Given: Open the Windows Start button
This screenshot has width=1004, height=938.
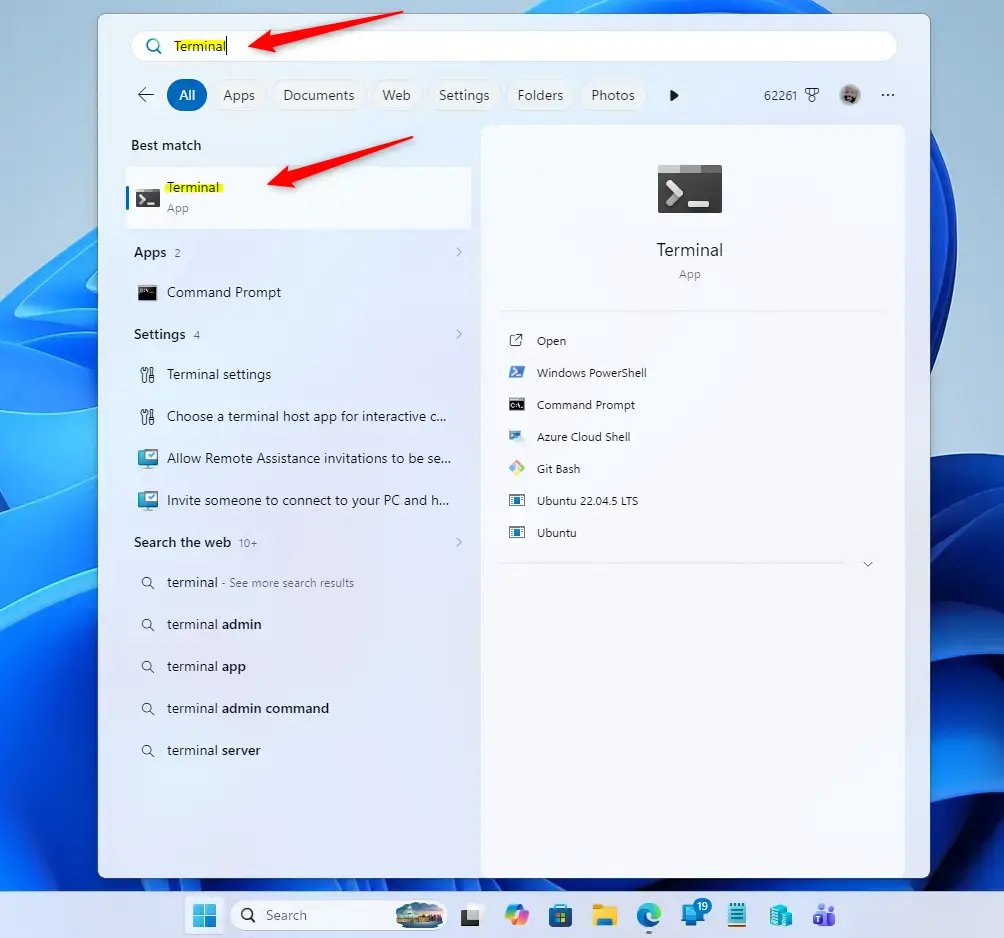Looking at the screenshot, I should (x=204, y=916).
